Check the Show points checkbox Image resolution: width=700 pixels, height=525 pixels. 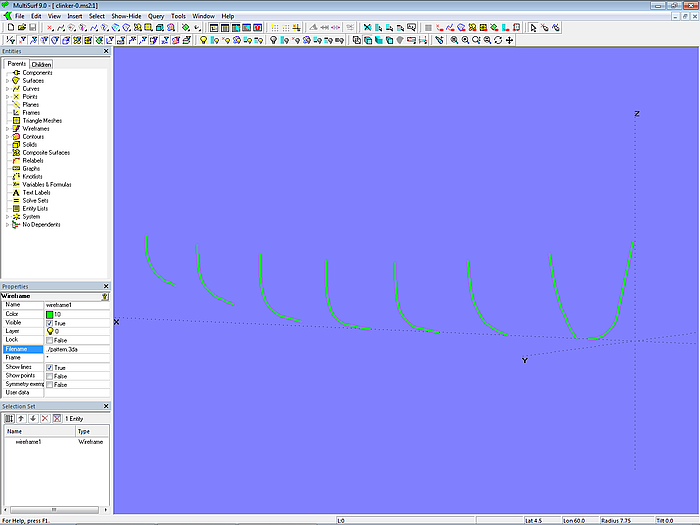pos(50,376)
